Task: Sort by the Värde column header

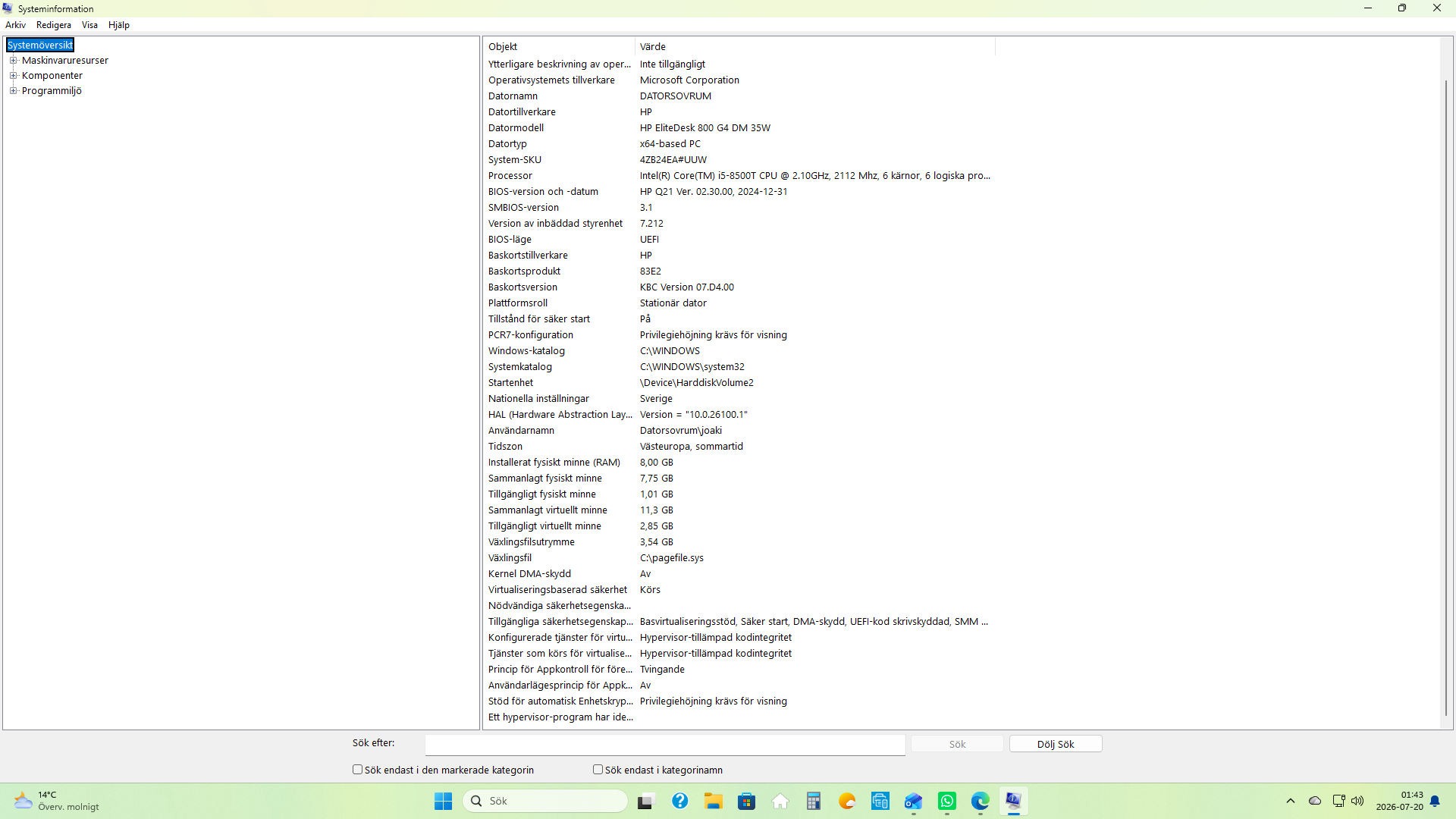Action: (x=815, y=46)
